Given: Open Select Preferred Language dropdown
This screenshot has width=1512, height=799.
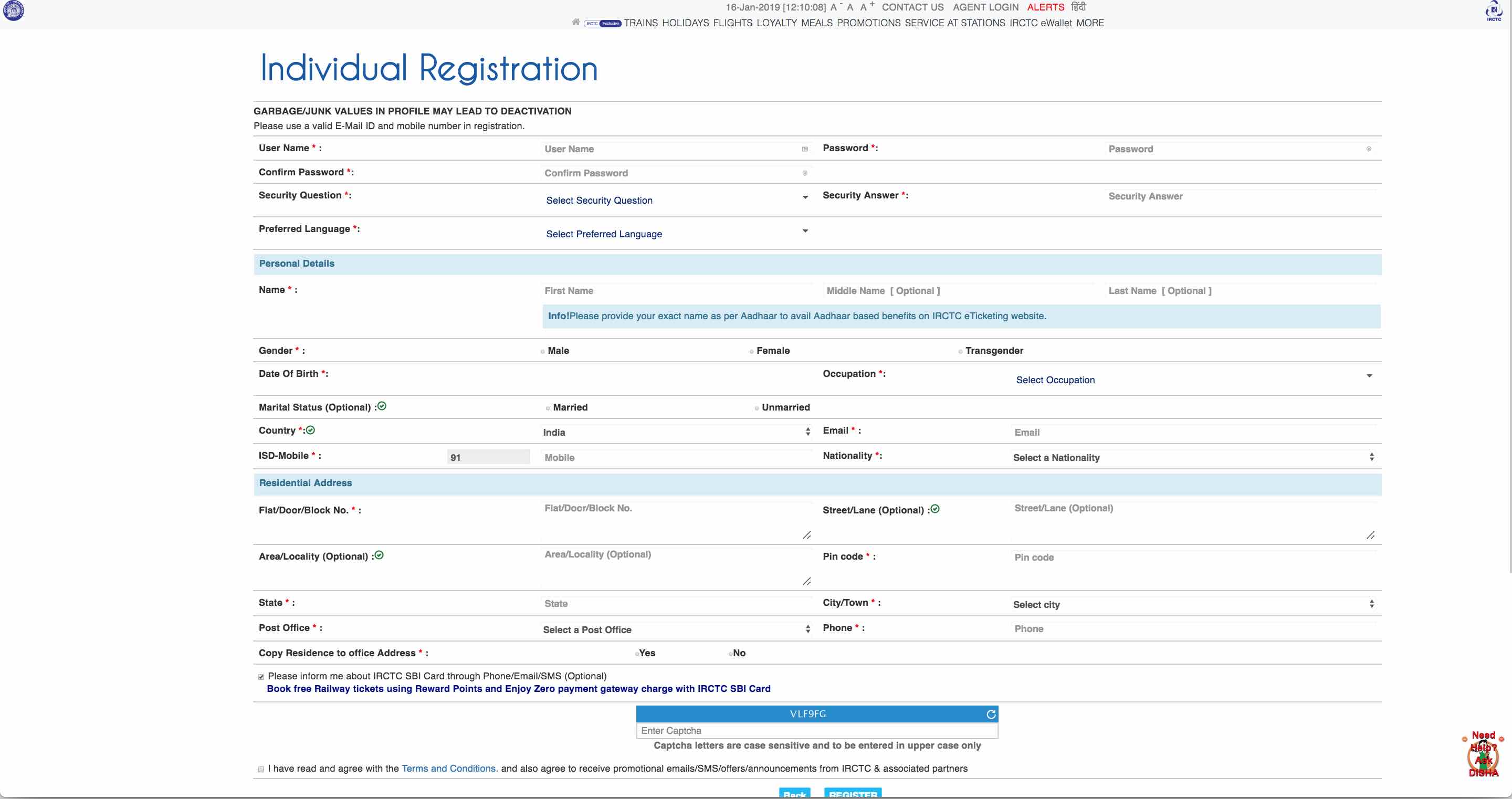Looking at the screenshot, I should 677,234.
